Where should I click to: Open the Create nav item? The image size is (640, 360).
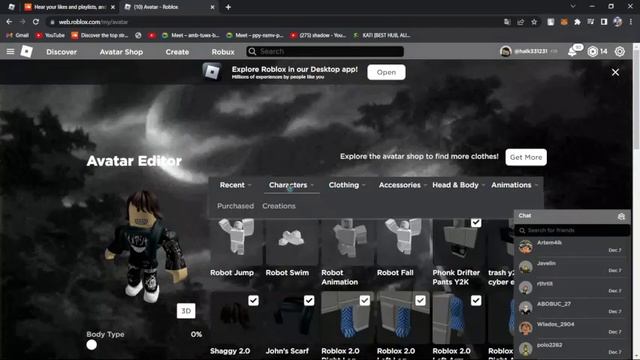177,52
